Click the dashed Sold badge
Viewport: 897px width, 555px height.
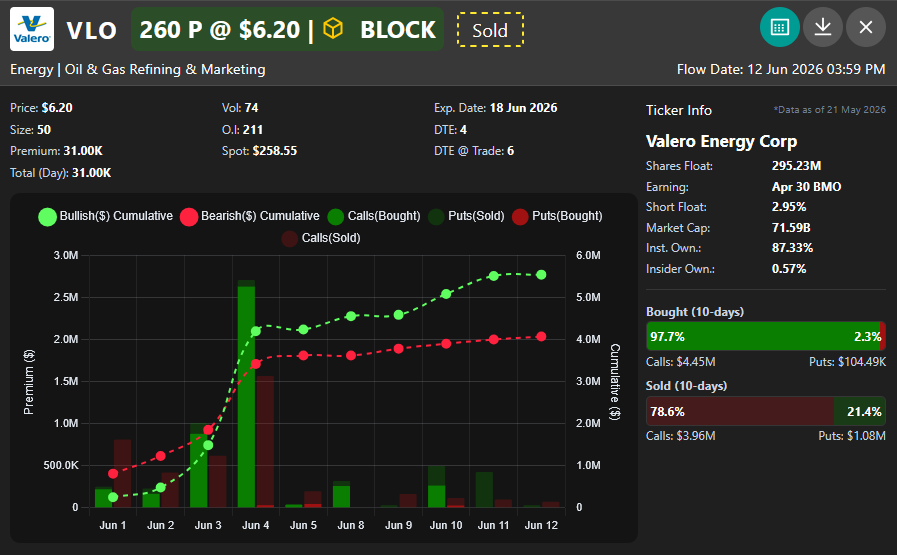pos(490,30)
